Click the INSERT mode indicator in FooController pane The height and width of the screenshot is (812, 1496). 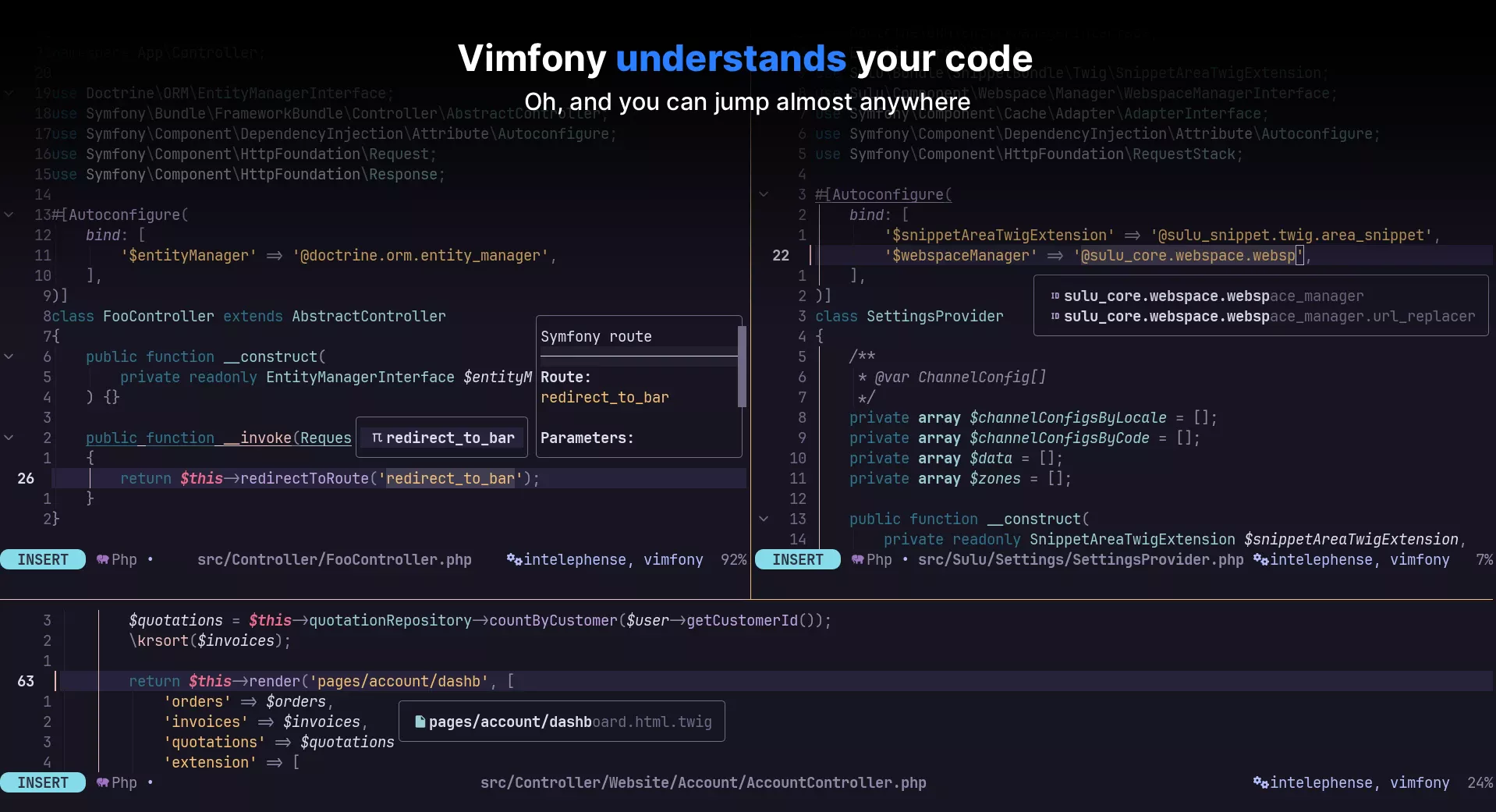(x=43, y=560)
